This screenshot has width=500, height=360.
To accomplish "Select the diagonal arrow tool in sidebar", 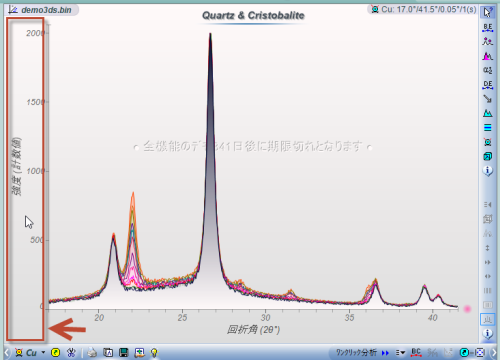I will tap(488, 99).
